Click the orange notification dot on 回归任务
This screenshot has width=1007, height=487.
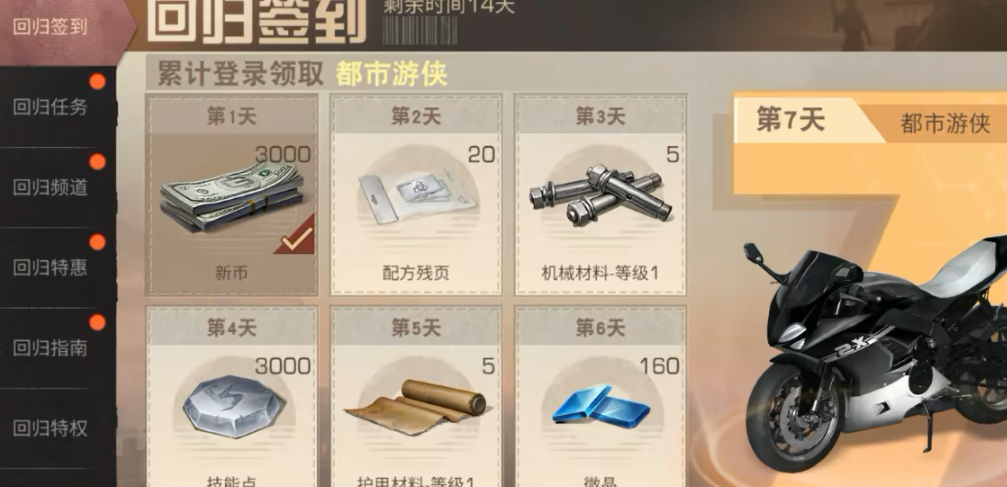98,82
